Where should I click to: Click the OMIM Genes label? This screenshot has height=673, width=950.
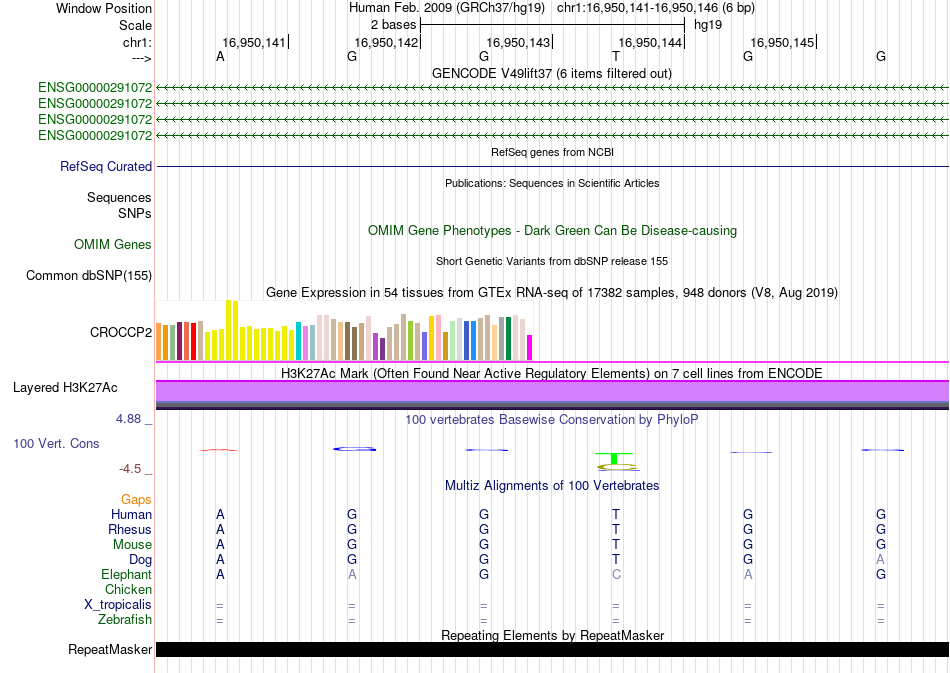pyautogui.click(x=113, y=244)
